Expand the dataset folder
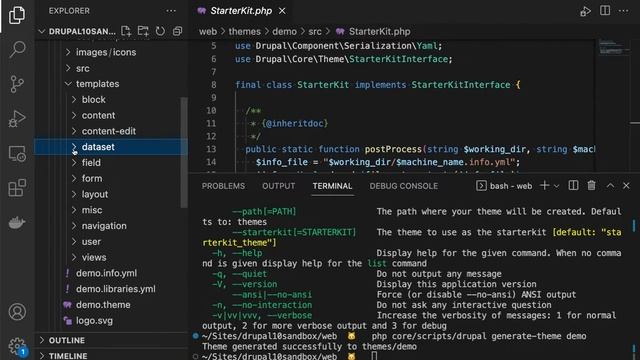This screenshot has width=640, height=360. (110, 147)
